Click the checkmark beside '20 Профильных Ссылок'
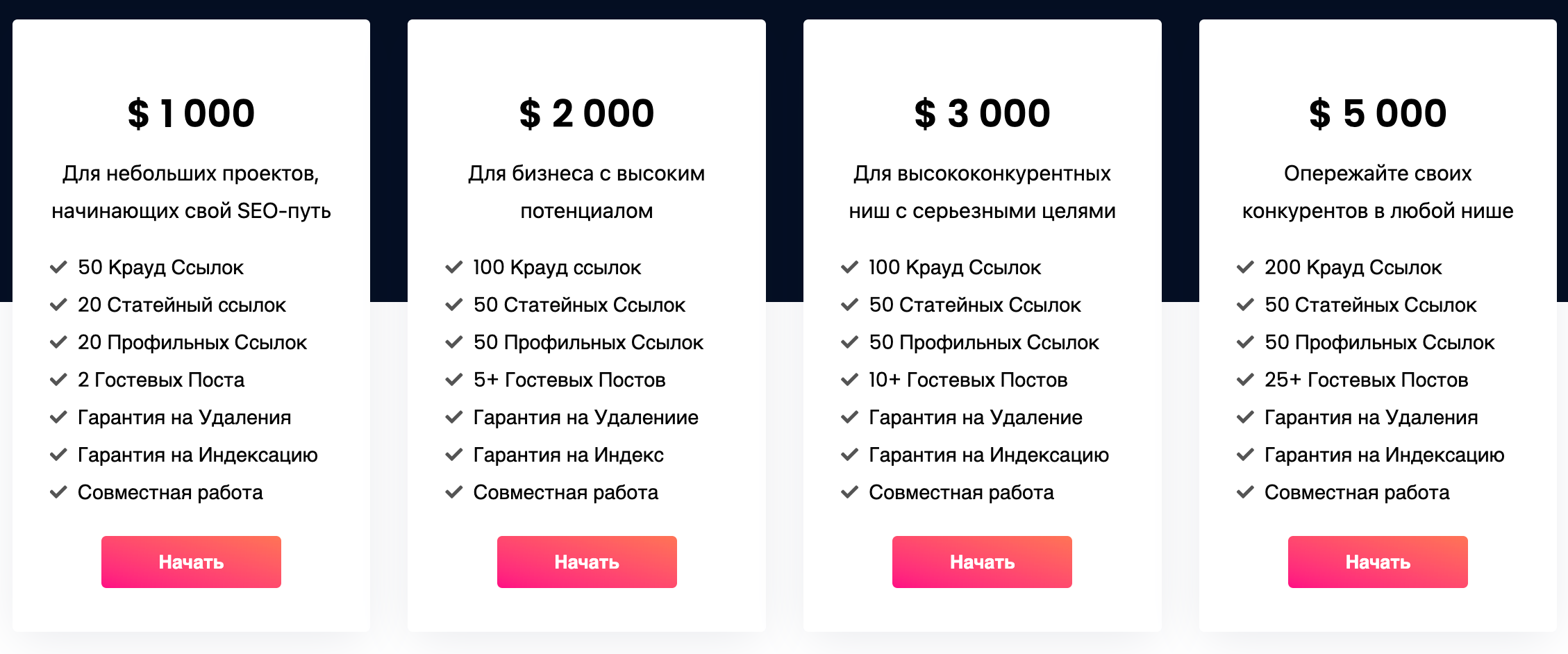 (58, 342)
